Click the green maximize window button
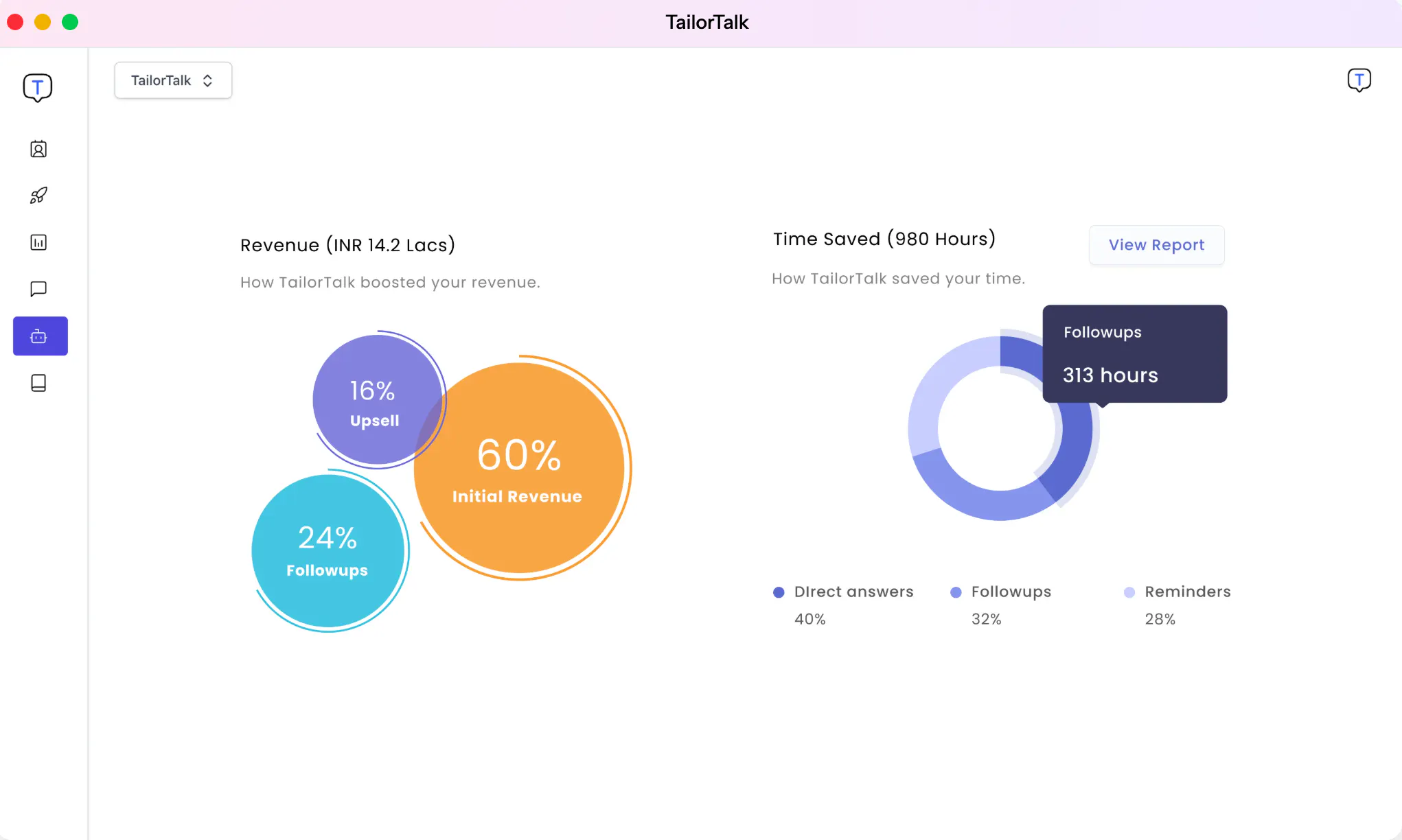The image size is (1402, 840). coord(70,22)
